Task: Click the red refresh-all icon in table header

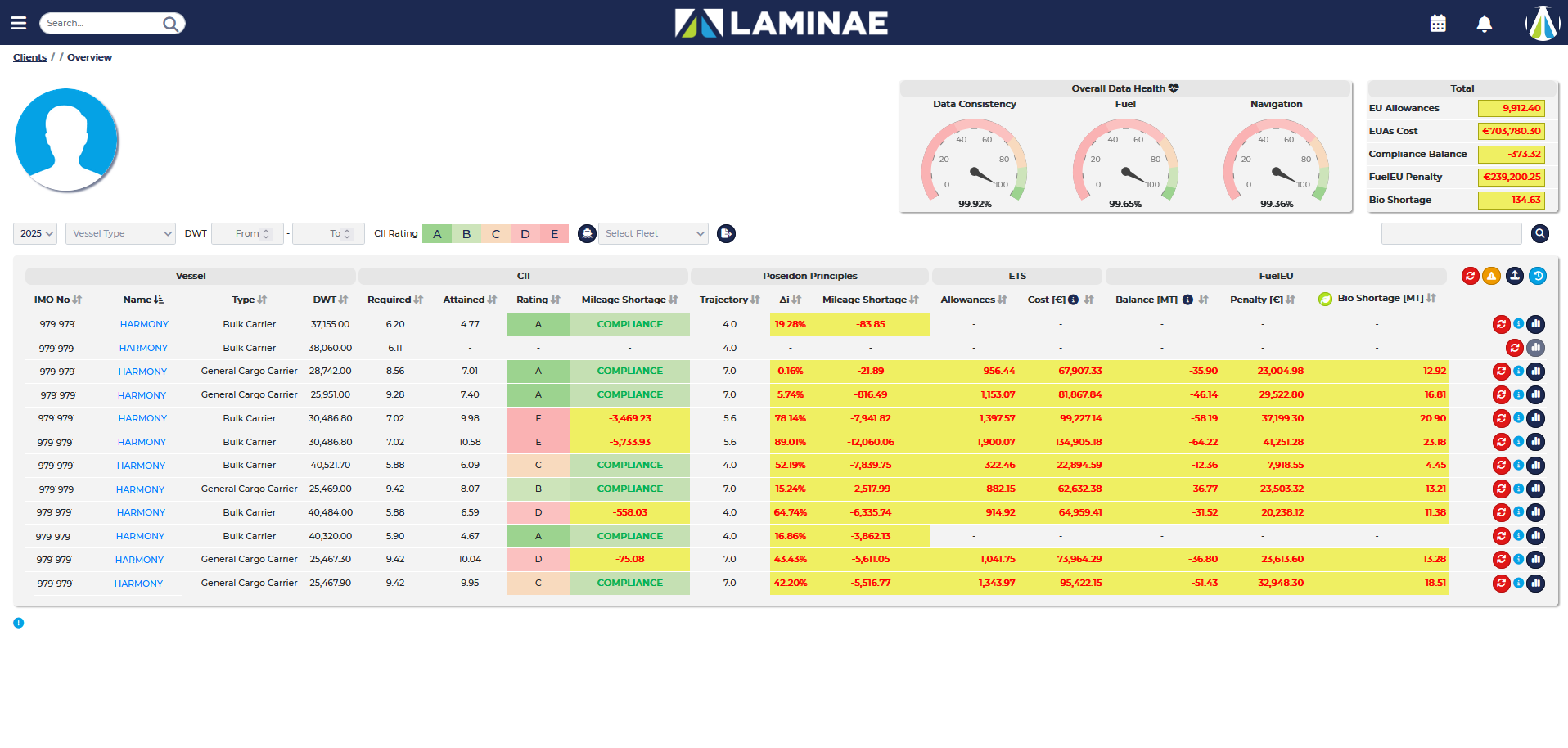Action: pos(1471,276)
